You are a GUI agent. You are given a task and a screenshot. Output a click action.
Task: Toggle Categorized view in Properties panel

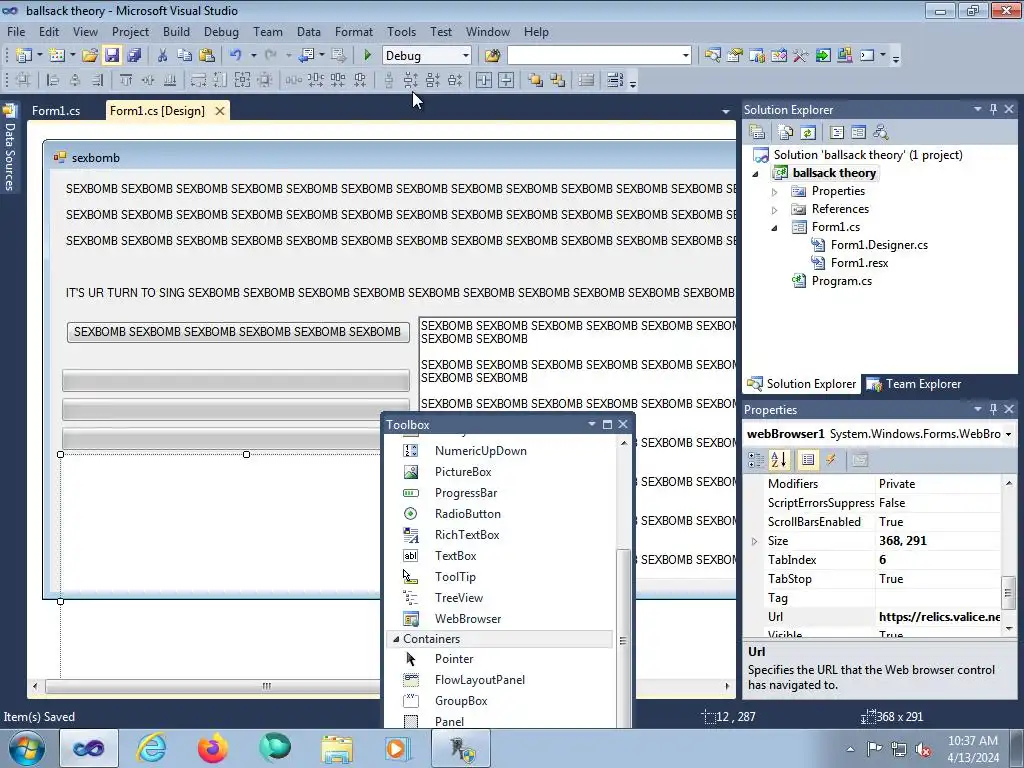(756, 460)
